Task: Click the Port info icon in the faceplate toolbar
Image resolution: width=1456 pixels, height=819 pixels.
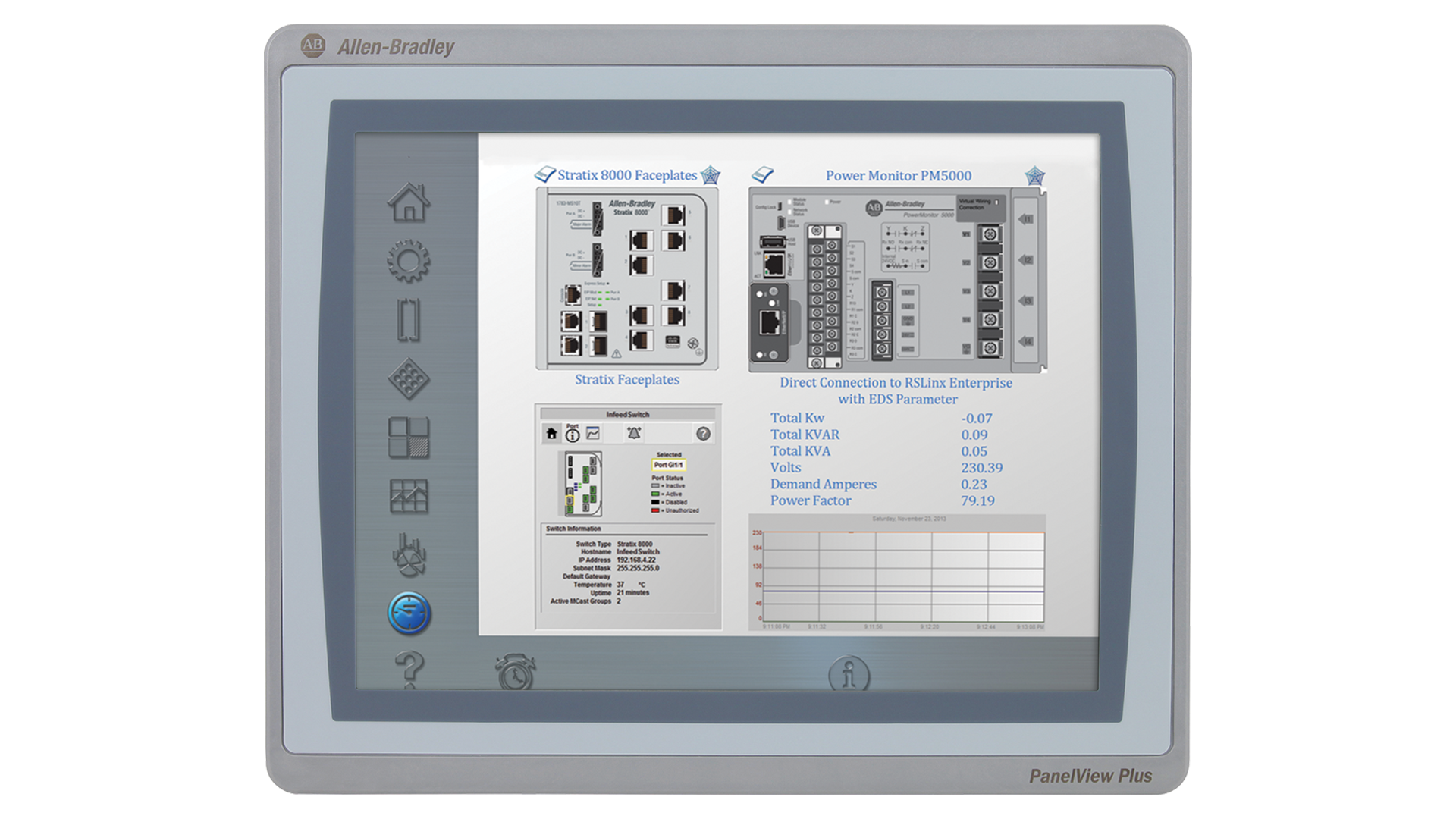Action: [573, 434]
